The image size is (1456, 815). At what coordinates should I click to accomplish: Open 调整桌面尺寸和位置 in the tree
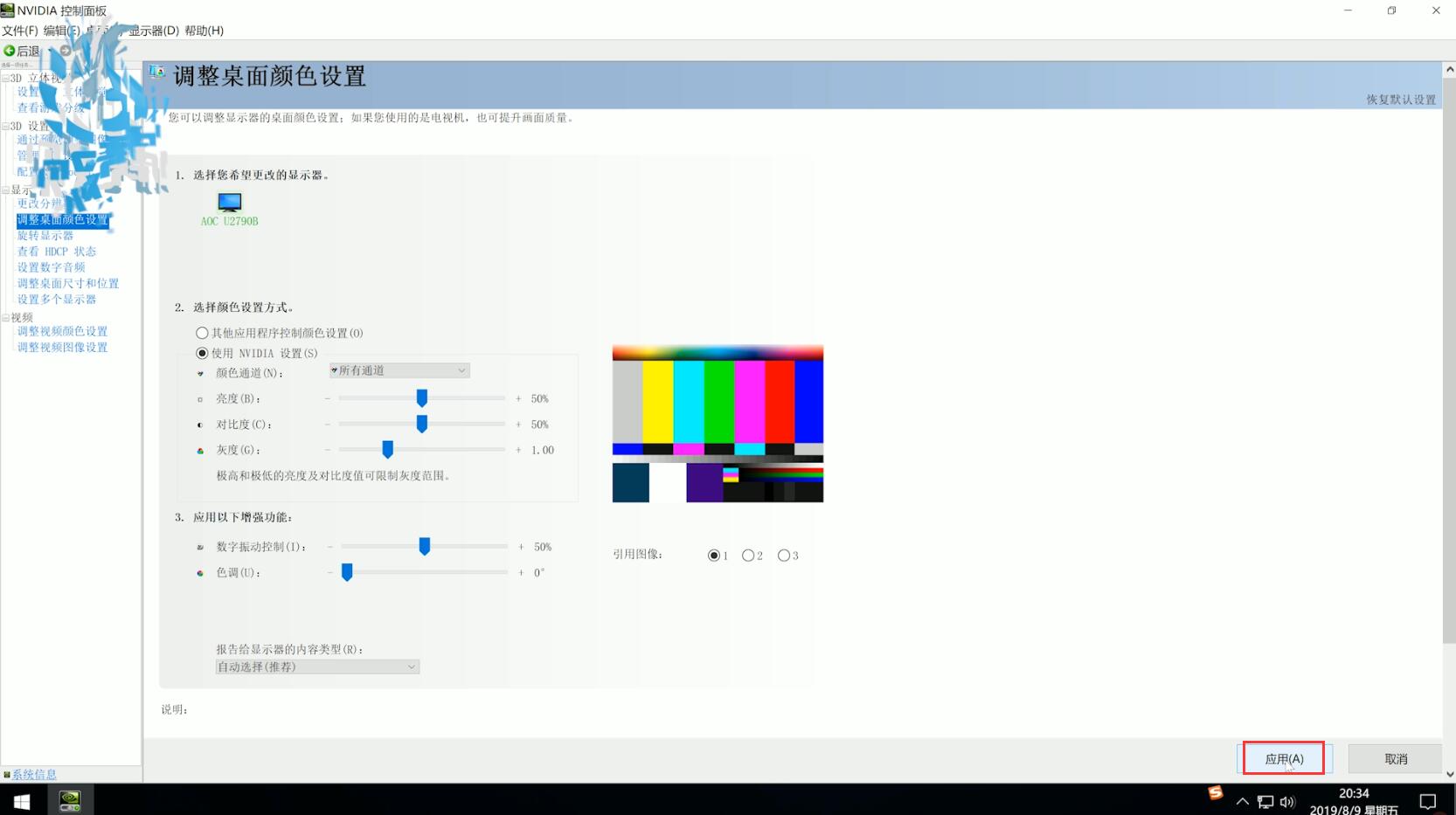(x=68, y=284)
